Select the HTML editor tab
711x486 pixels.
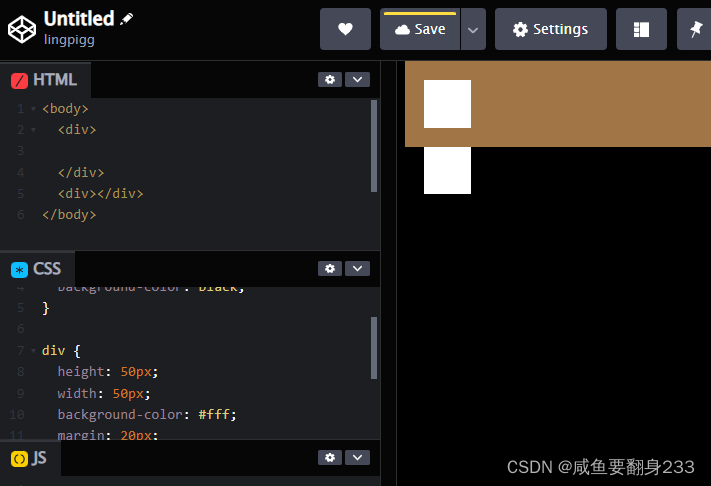[x=45, y=80]
